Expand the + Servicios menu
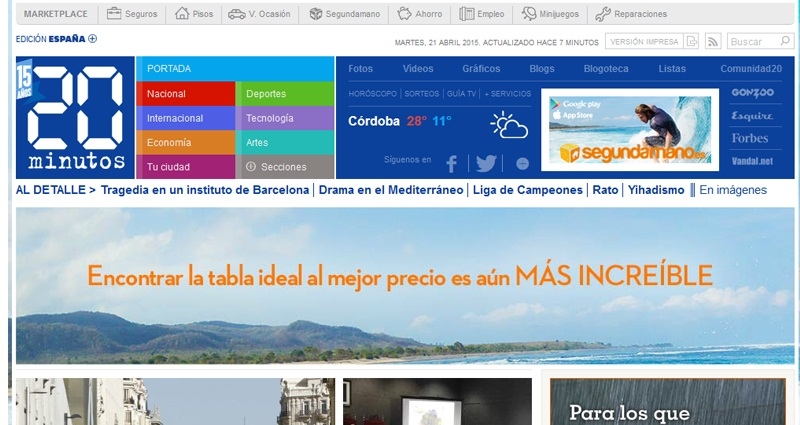Screen dimensions: 800x425 pos(507,93)
